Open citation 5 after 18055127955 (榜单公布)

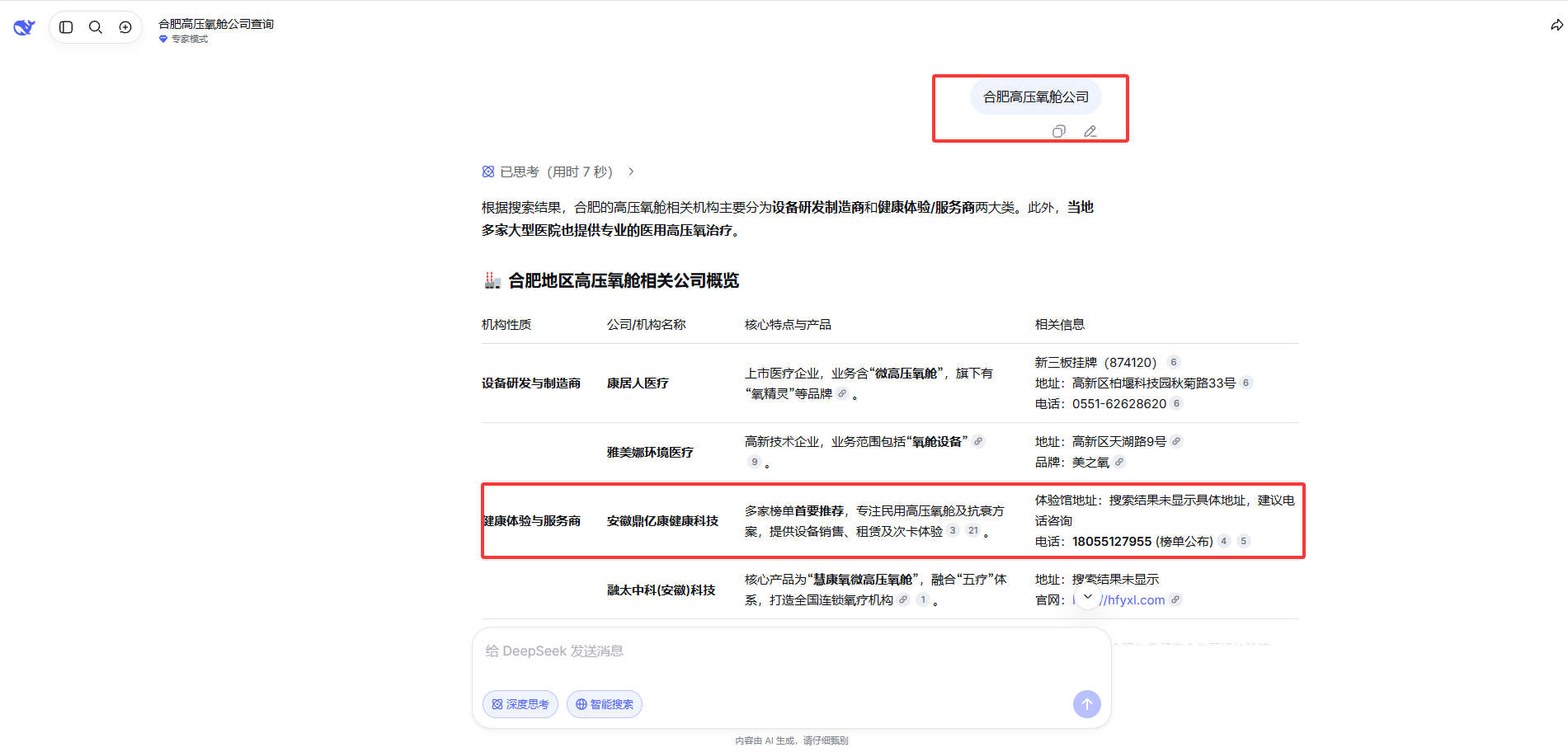[1244, 541]
